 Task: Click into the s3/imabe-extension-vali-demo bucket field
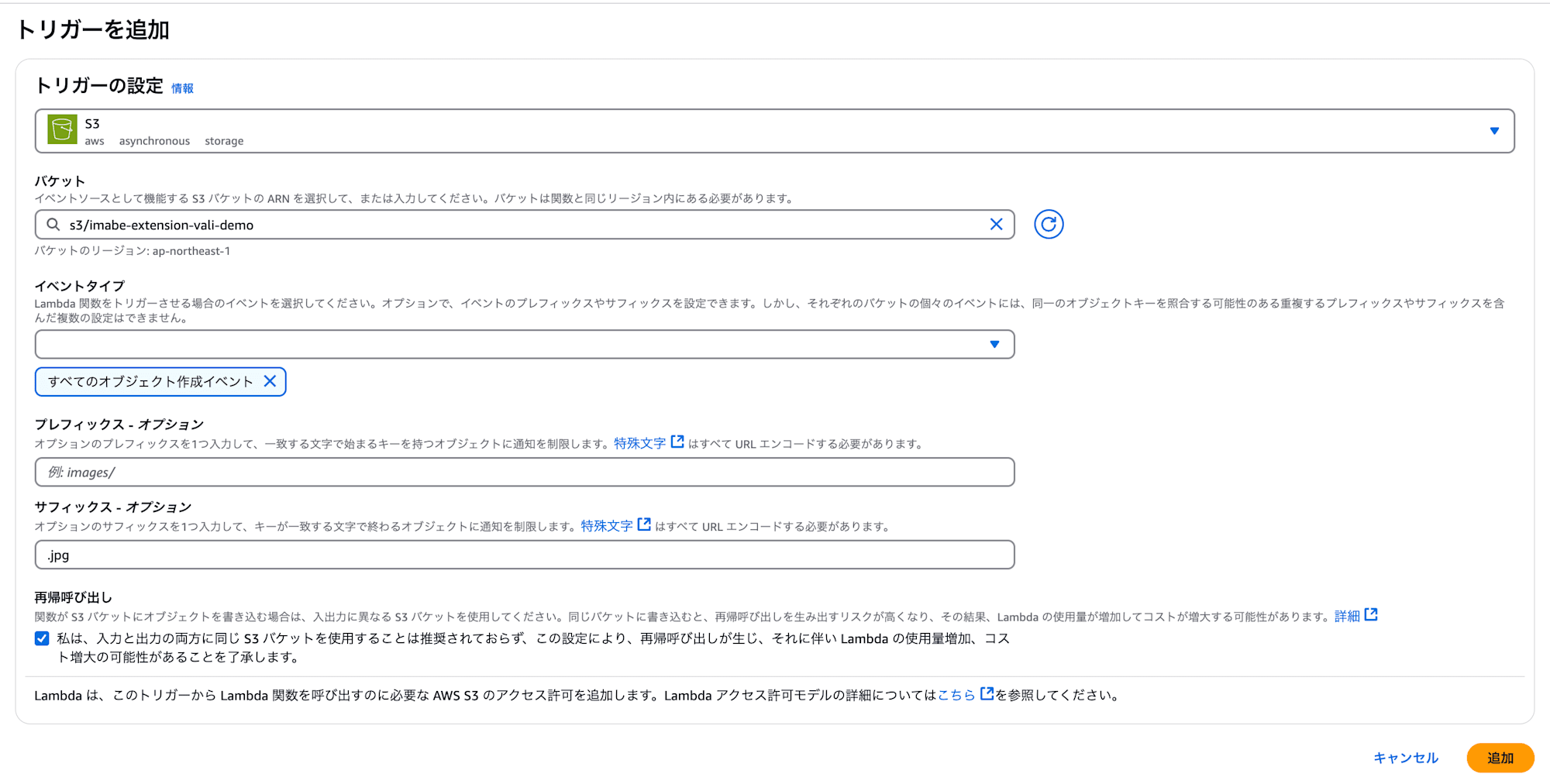coord(525,225)
